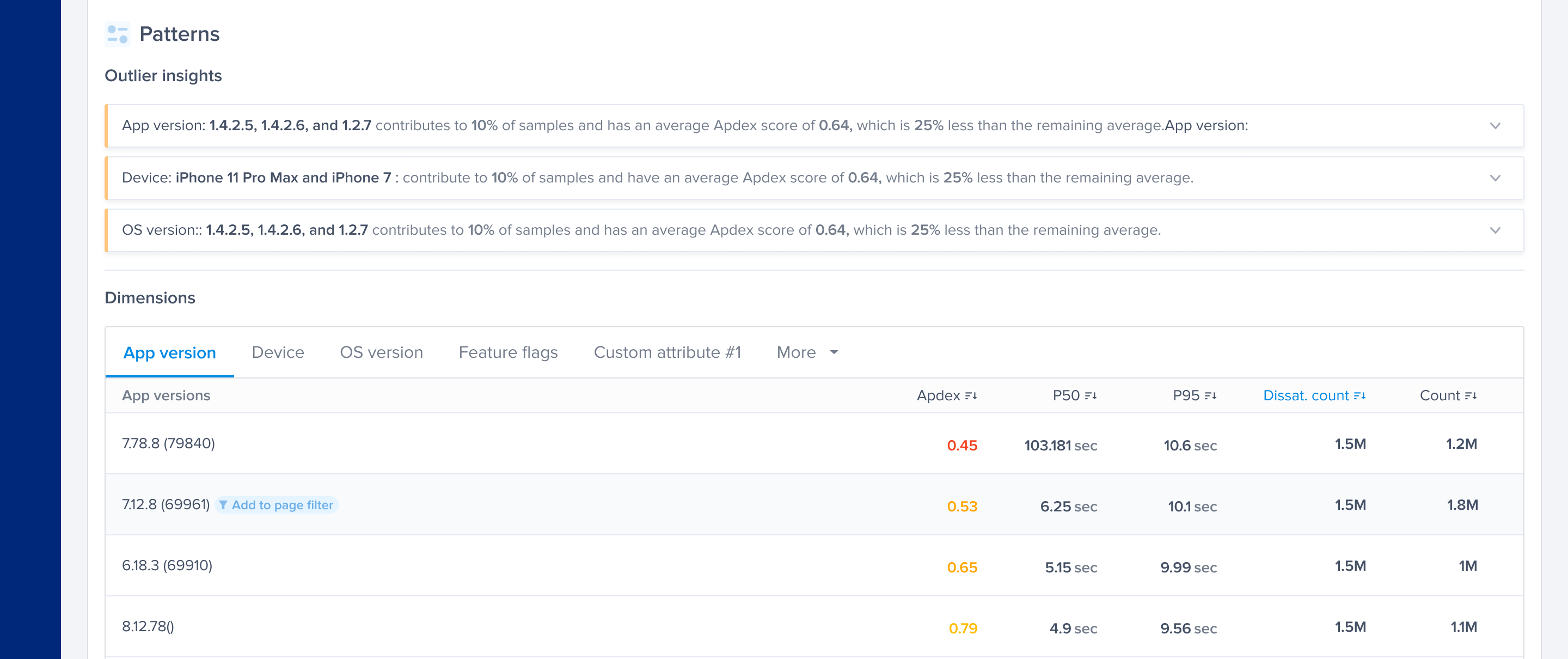Click the Patterns section icon

point(117,34)
